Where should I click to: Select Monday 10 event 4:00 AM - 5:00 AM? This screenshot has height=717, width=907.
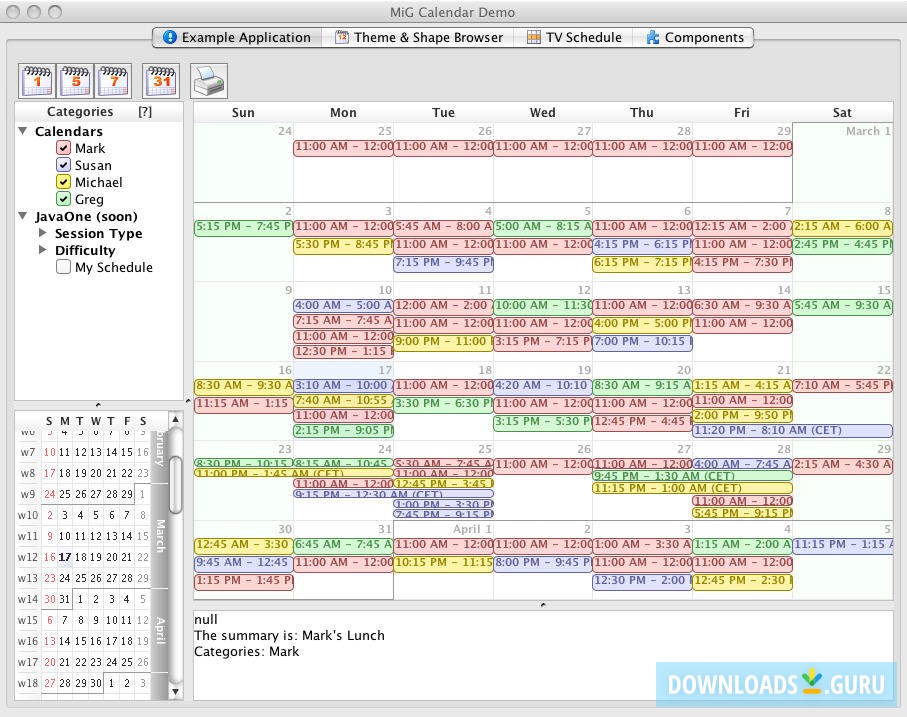(344, 305)
